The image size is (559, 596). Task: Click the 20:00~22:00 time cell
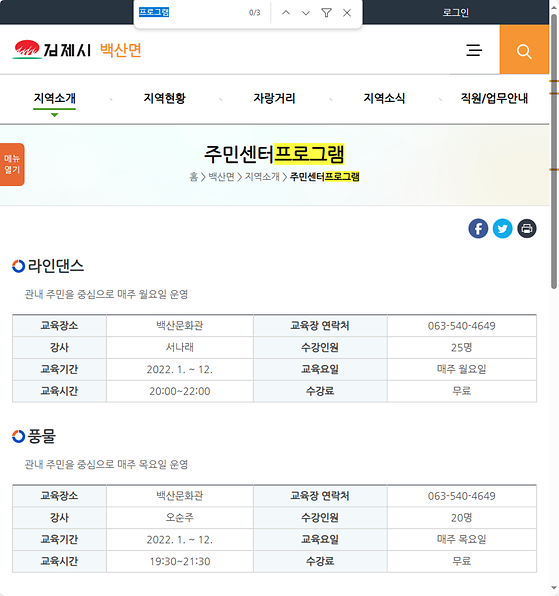click(x=180, y=391)
